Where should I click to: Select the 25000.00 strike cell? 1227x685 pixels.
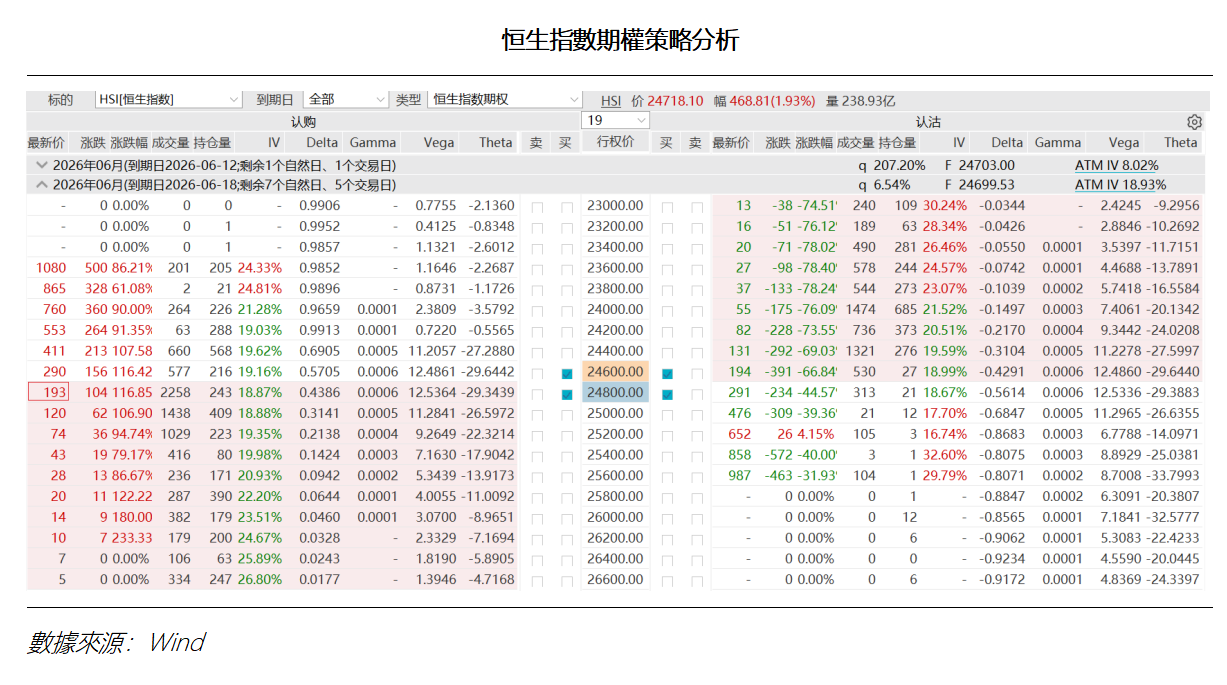(x=616, y=415)
